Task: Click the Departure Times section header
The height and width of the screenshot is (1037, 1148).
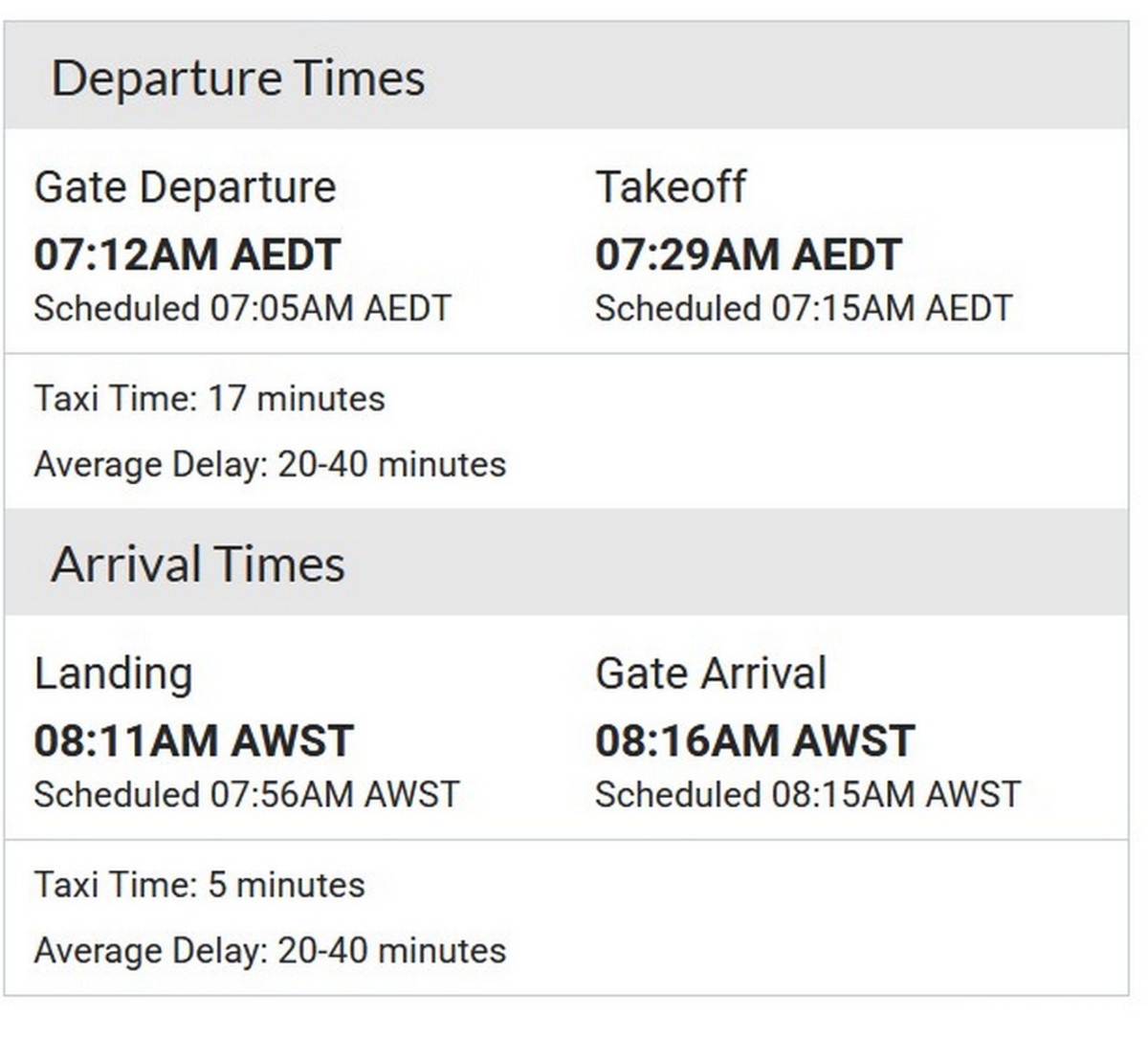Action: (238, 78)
